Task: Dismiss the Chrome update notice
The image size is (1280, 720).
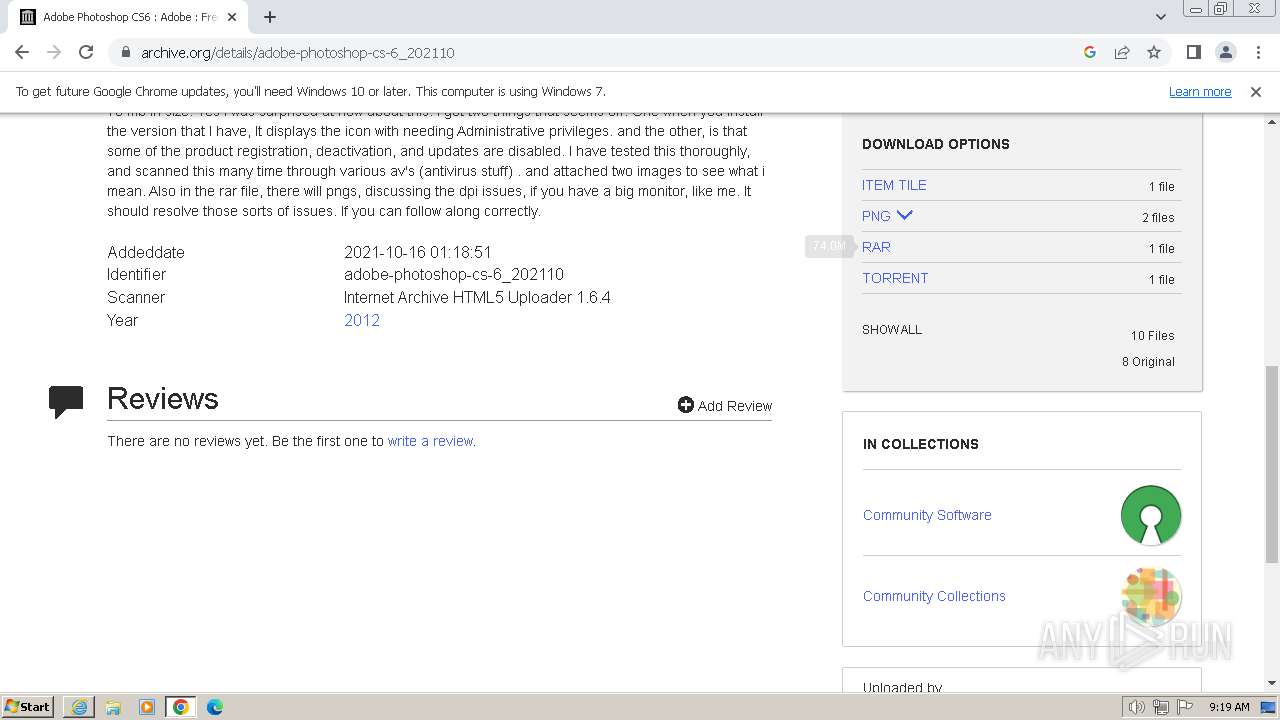Action: point(1255,91)
